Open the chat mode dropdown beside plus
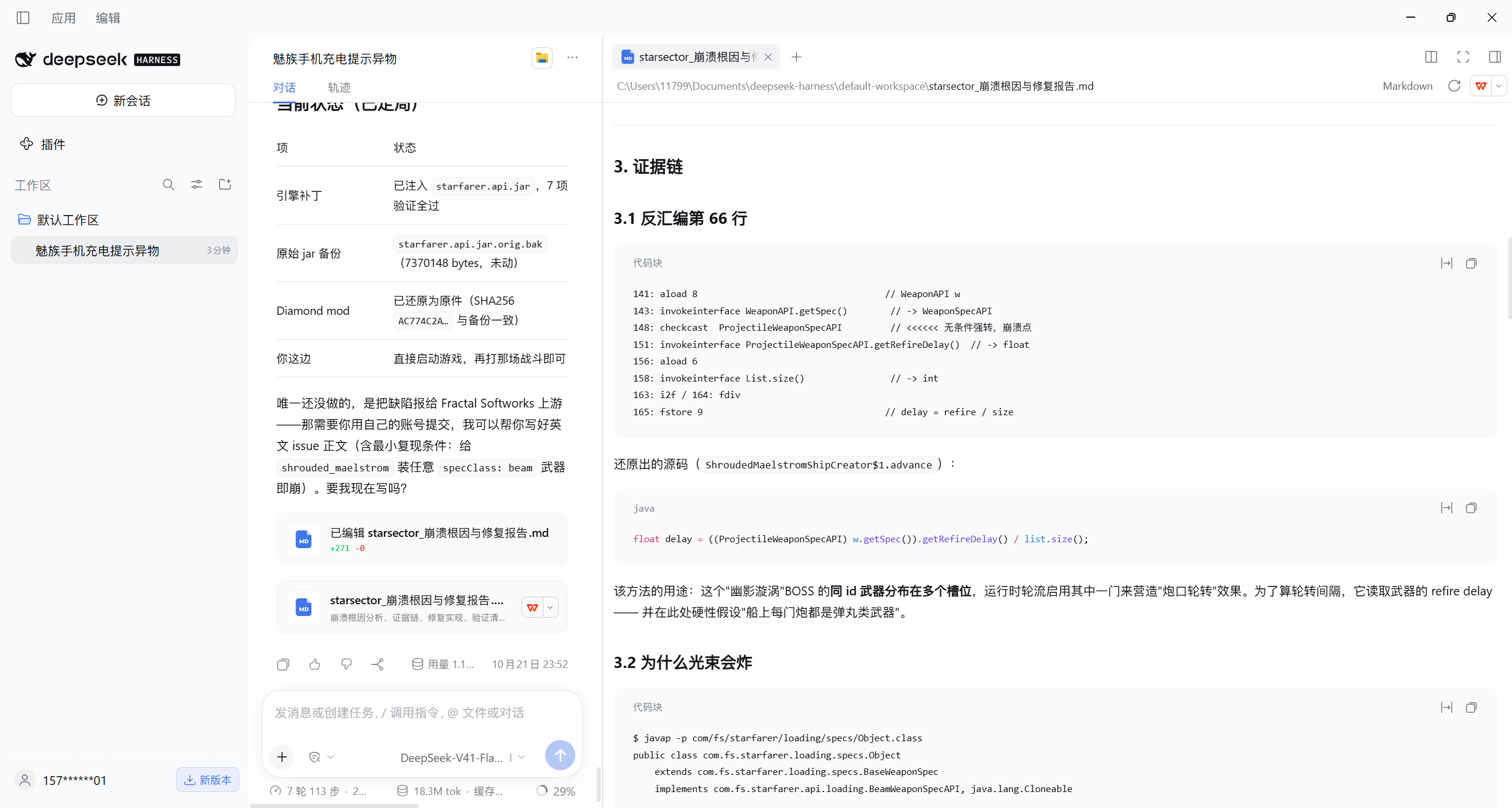The height and width of the screenshot is (808, 1512). (x=322, y=757)
